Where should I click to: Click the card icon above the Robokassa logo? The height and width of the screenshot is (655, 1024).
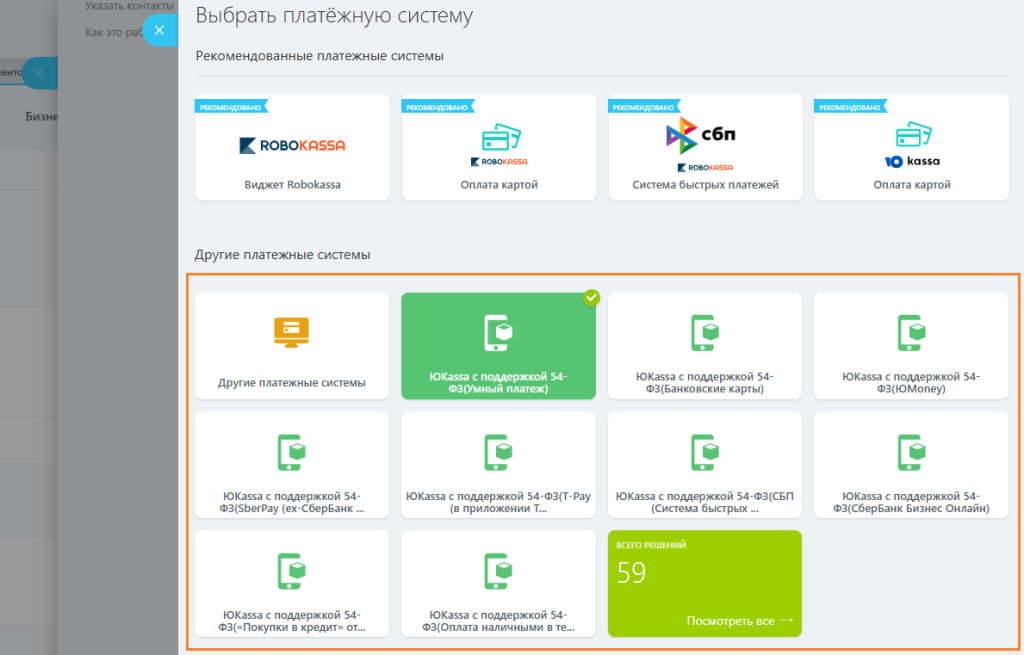(x=501, y=136)
